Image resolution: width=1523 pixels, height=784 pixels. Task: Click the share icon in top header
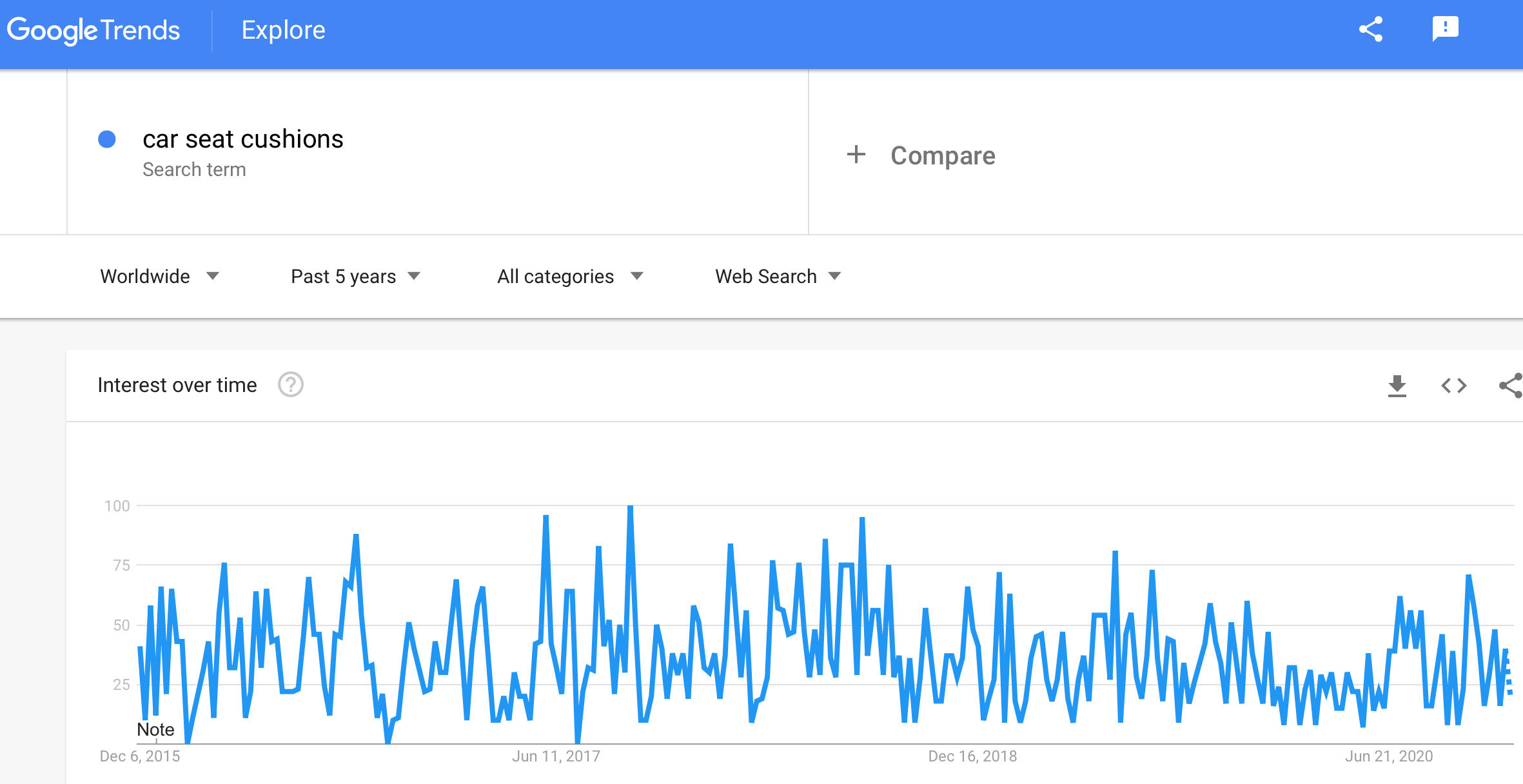[1371, 30]
